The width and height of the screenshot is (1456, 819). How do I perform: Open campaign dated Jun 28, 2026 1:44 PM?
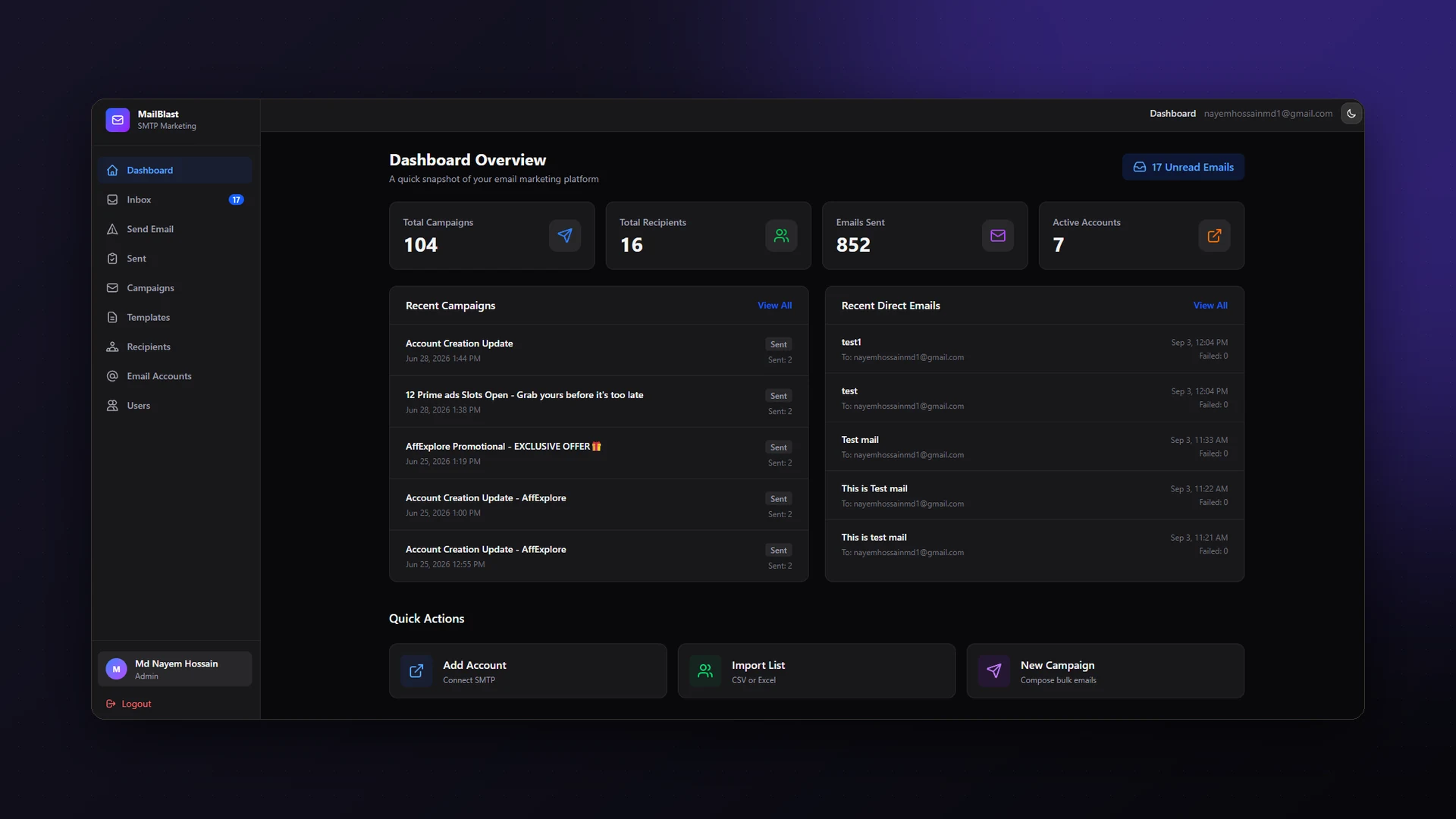[x=599, y=350]
